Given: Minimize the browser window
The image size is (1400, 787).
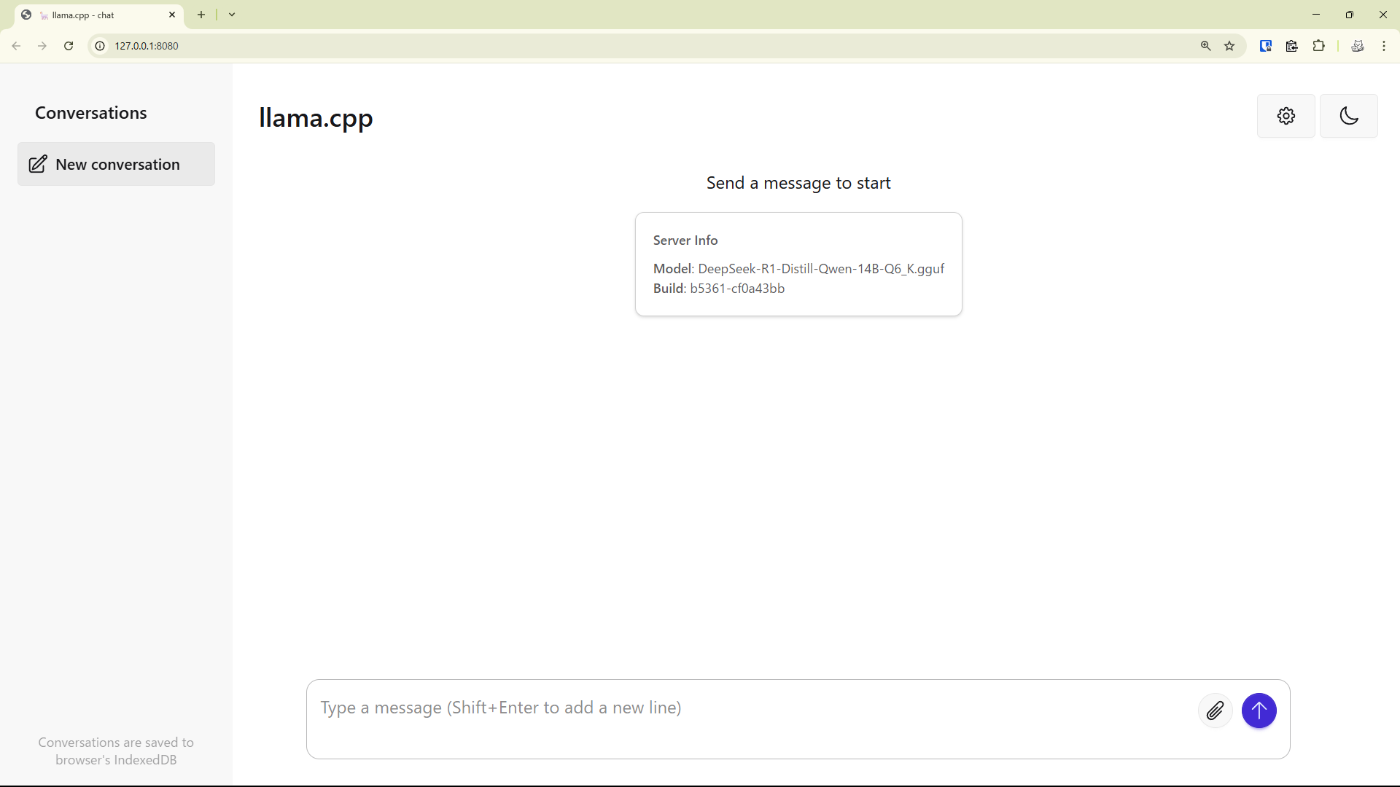Looking at the screenshot, I should [x=1316, y=15].
